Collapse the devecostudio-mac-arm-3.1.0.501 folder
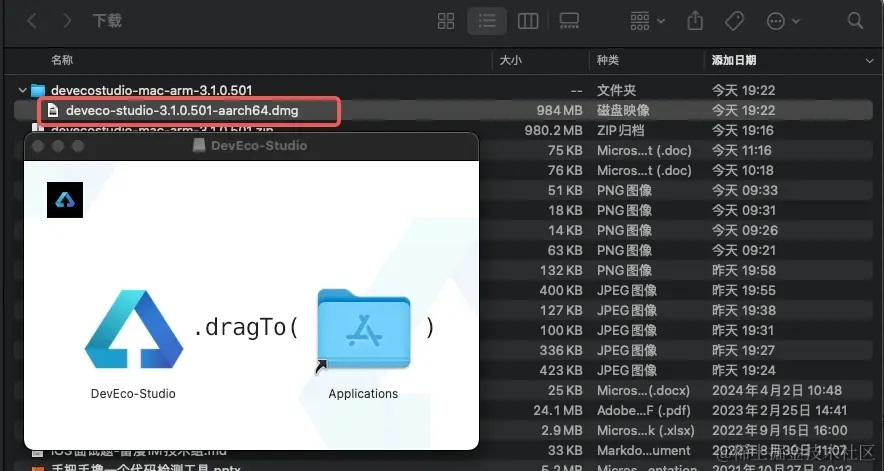This screenshot has width=884, height=471. 22,90
